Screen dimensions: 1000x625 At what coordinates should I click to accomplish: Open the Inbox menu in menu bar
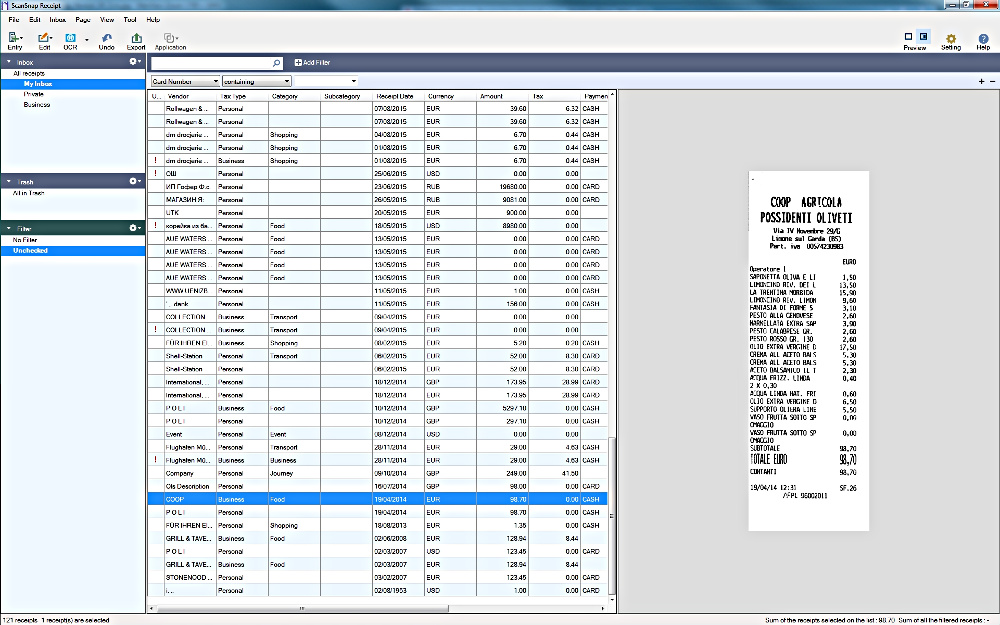click(58, 19)
